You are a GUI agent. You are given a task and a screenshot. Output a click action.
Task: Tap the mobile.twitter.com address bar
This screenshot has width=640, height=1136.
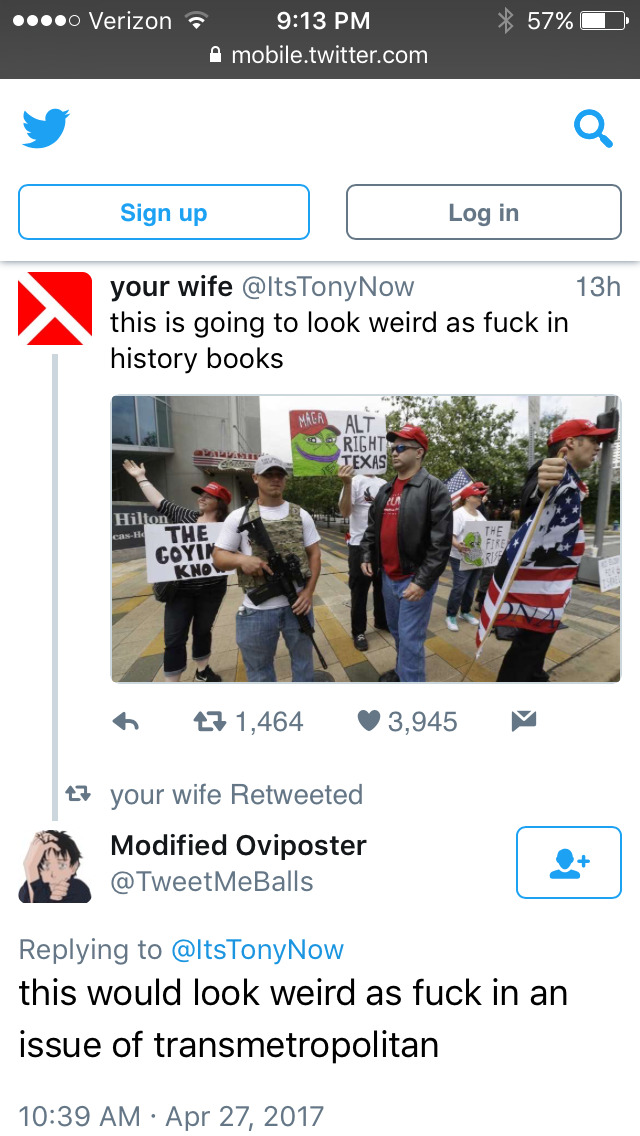tap(320, 55)
